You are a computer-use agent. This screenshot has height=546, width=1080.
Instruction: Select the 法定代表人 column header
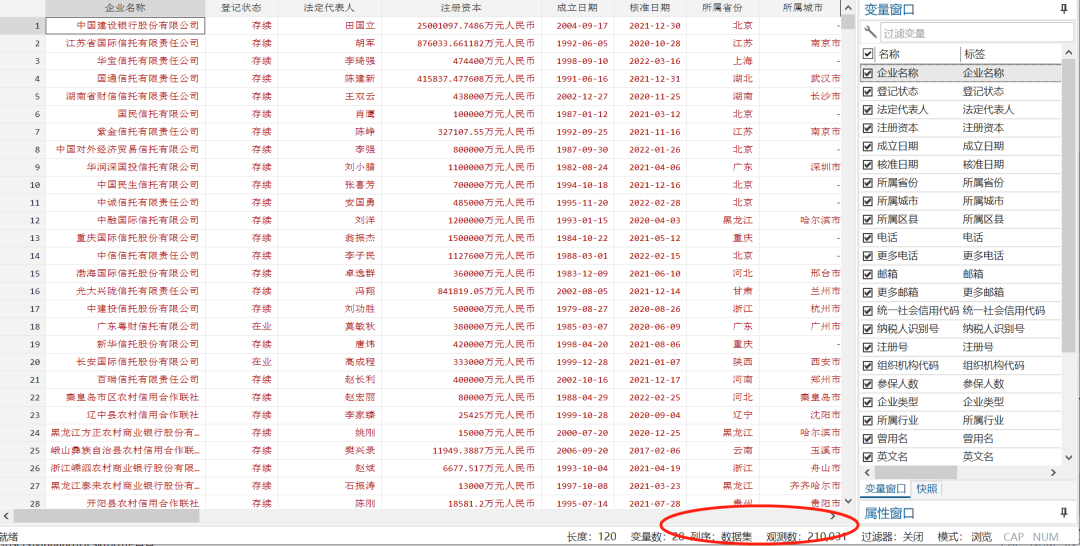click(330, 8)
